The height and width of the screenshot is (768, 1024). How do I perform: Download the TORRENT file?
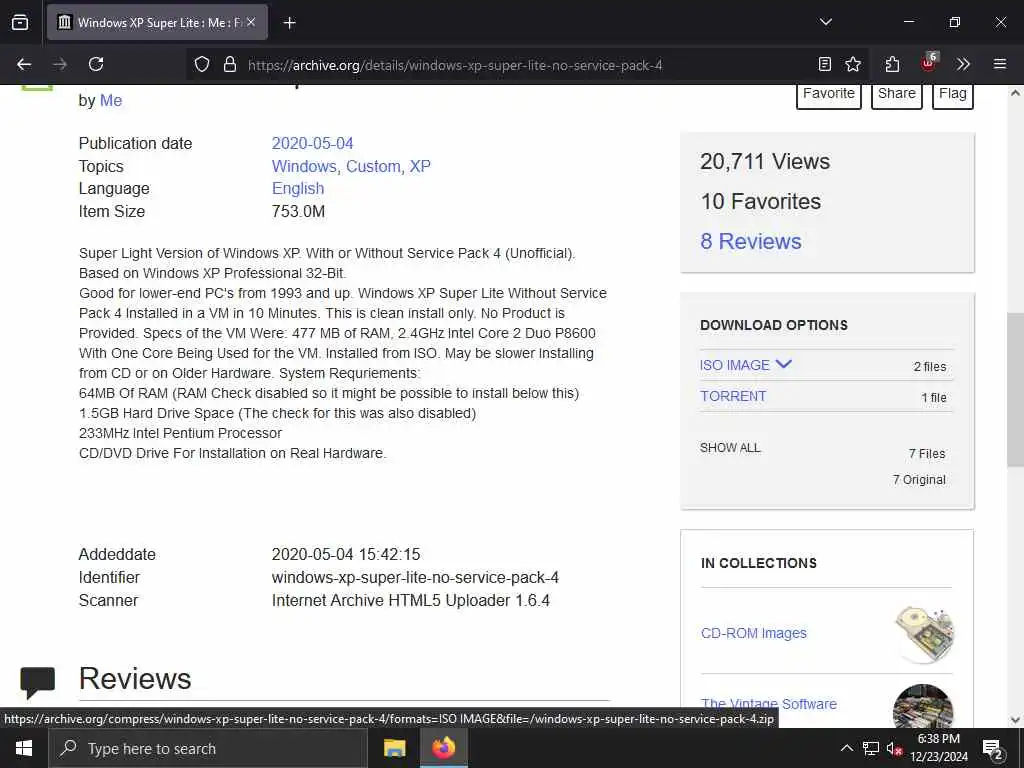733,396
